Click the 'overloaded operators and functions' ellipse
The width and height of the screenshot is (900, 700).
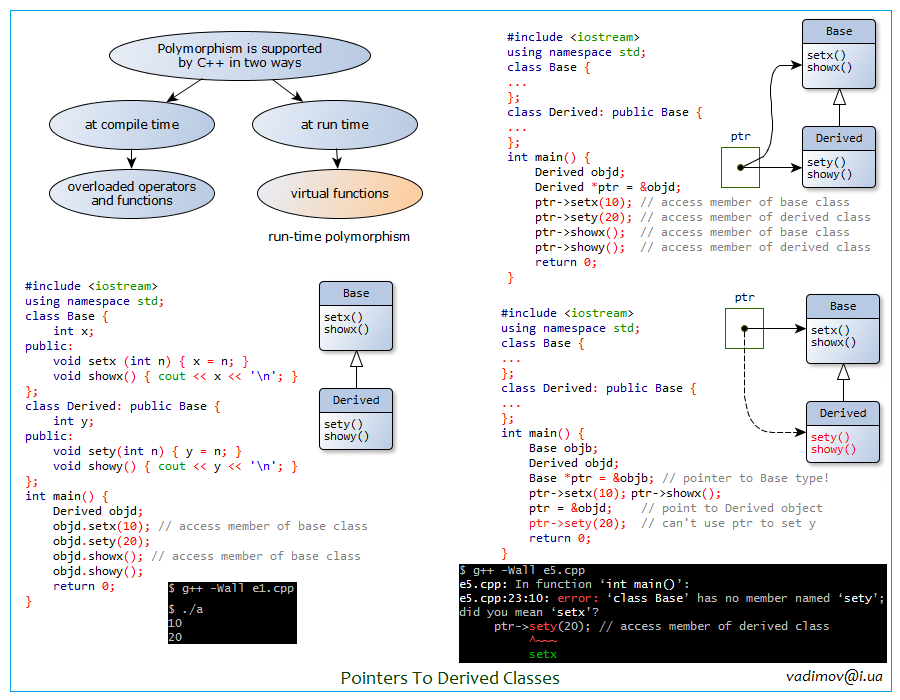point(132,193)
